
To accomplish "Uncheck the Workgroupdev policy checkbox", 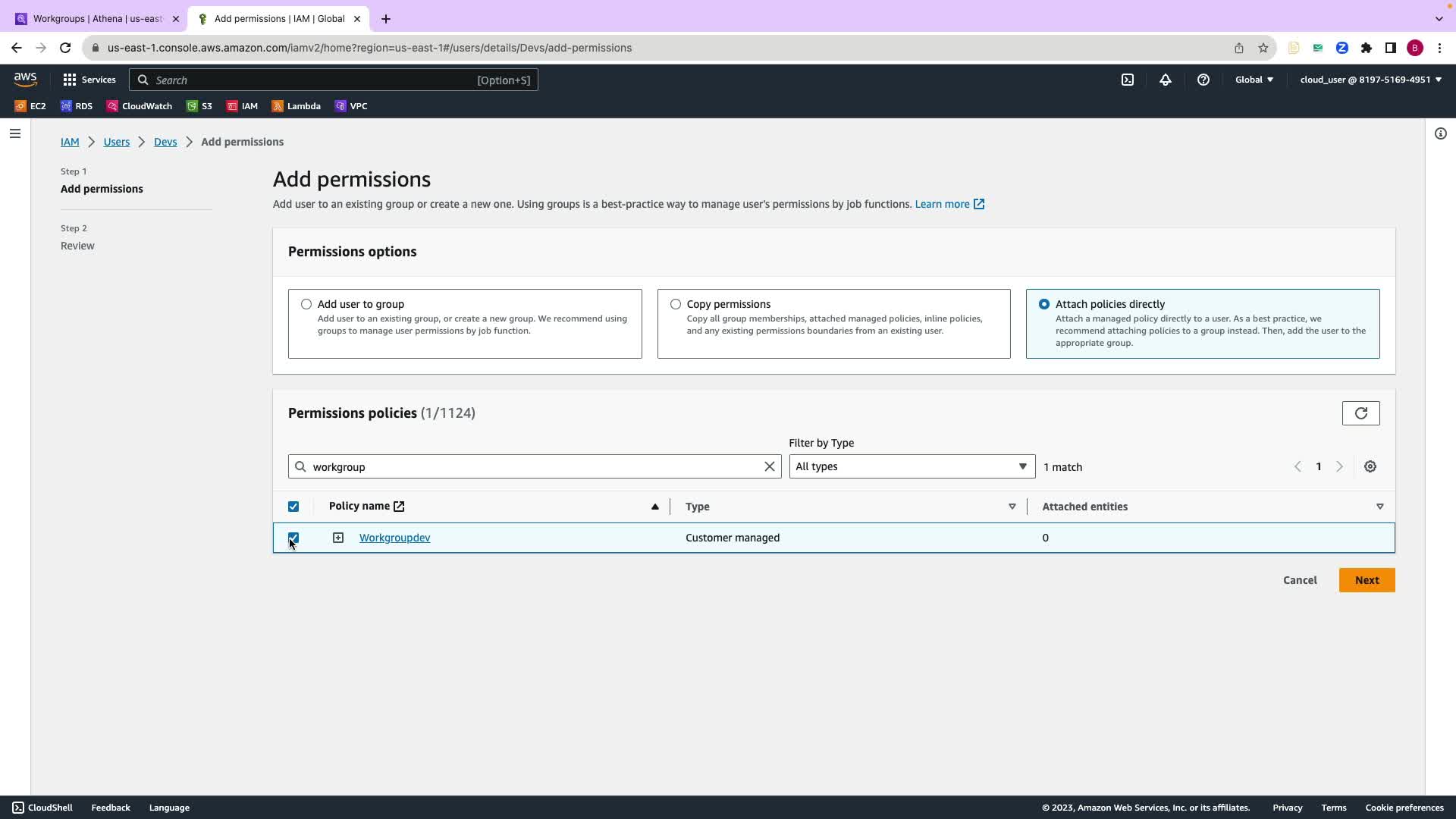I will (x=293, y=538).
